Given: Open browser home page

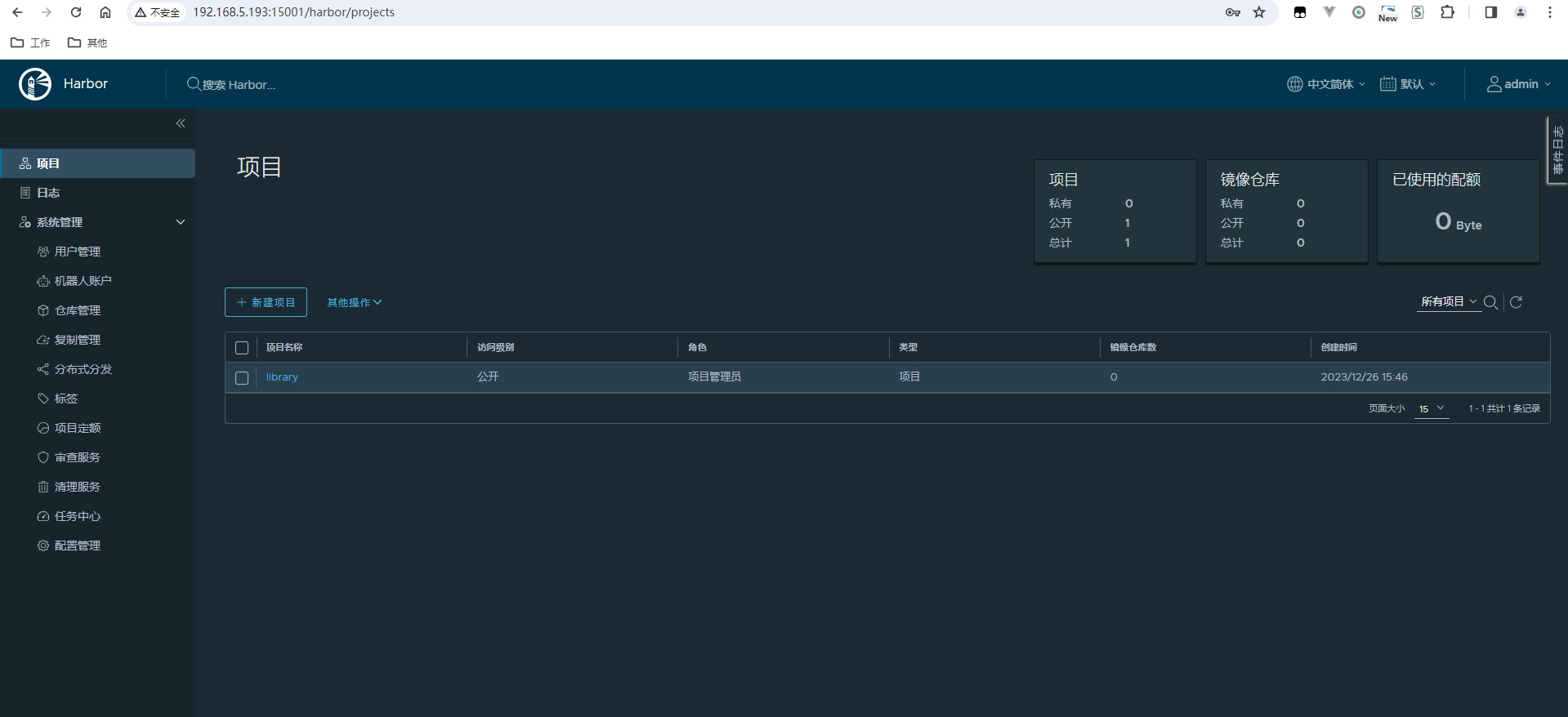Looking at the screenshot, I should pos(105,12).
